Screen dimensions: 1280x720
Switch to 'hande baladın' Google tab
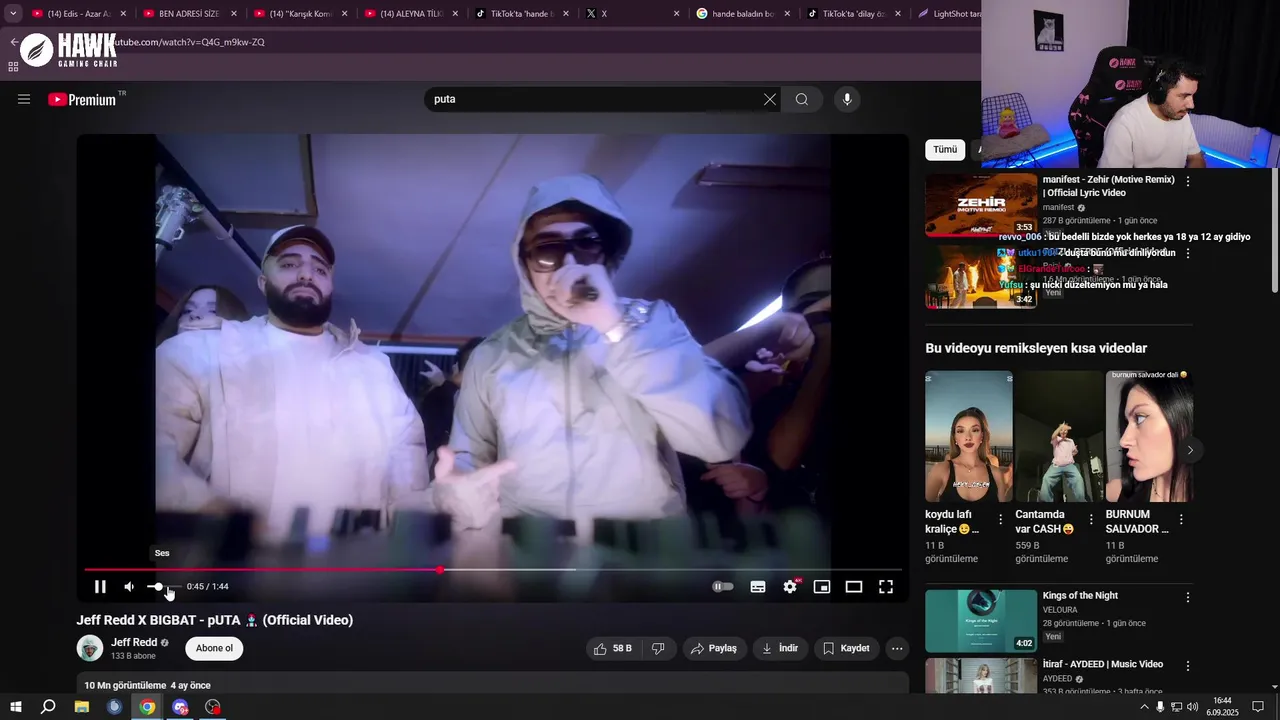coord(744,14)
